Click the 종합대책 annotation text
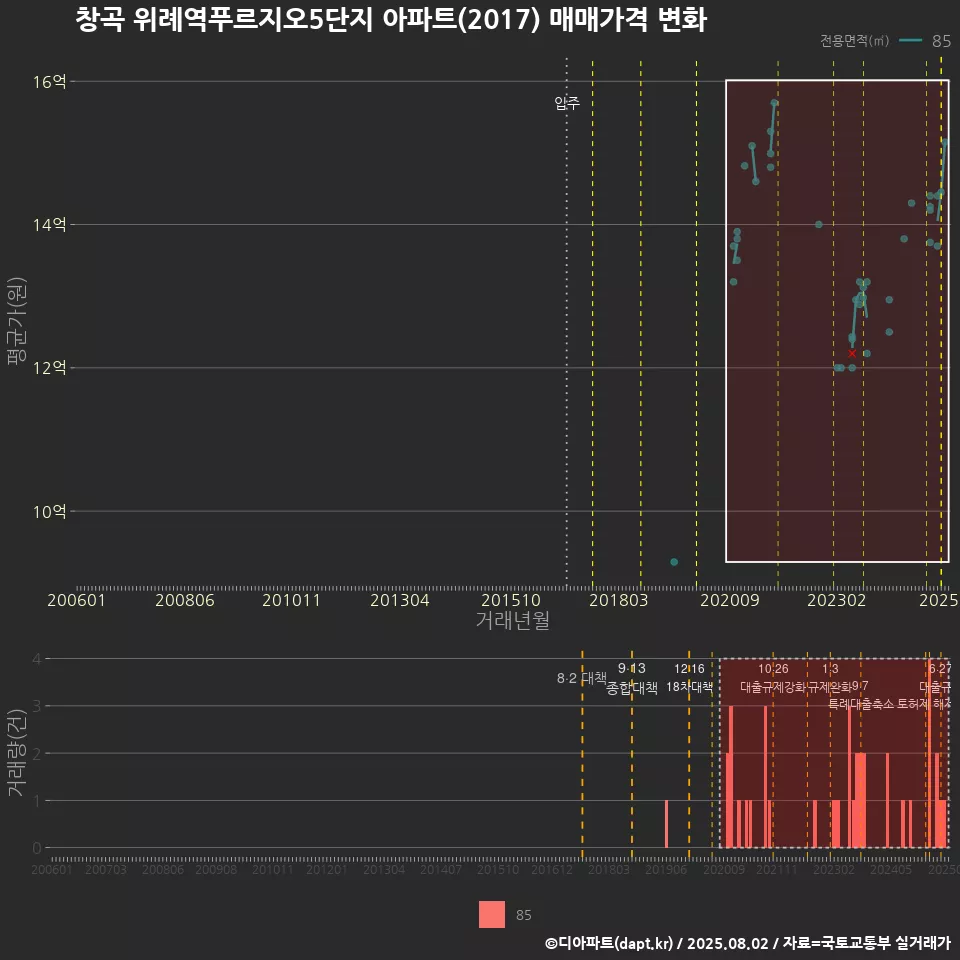The image size is (960, 960). [632, 688]
